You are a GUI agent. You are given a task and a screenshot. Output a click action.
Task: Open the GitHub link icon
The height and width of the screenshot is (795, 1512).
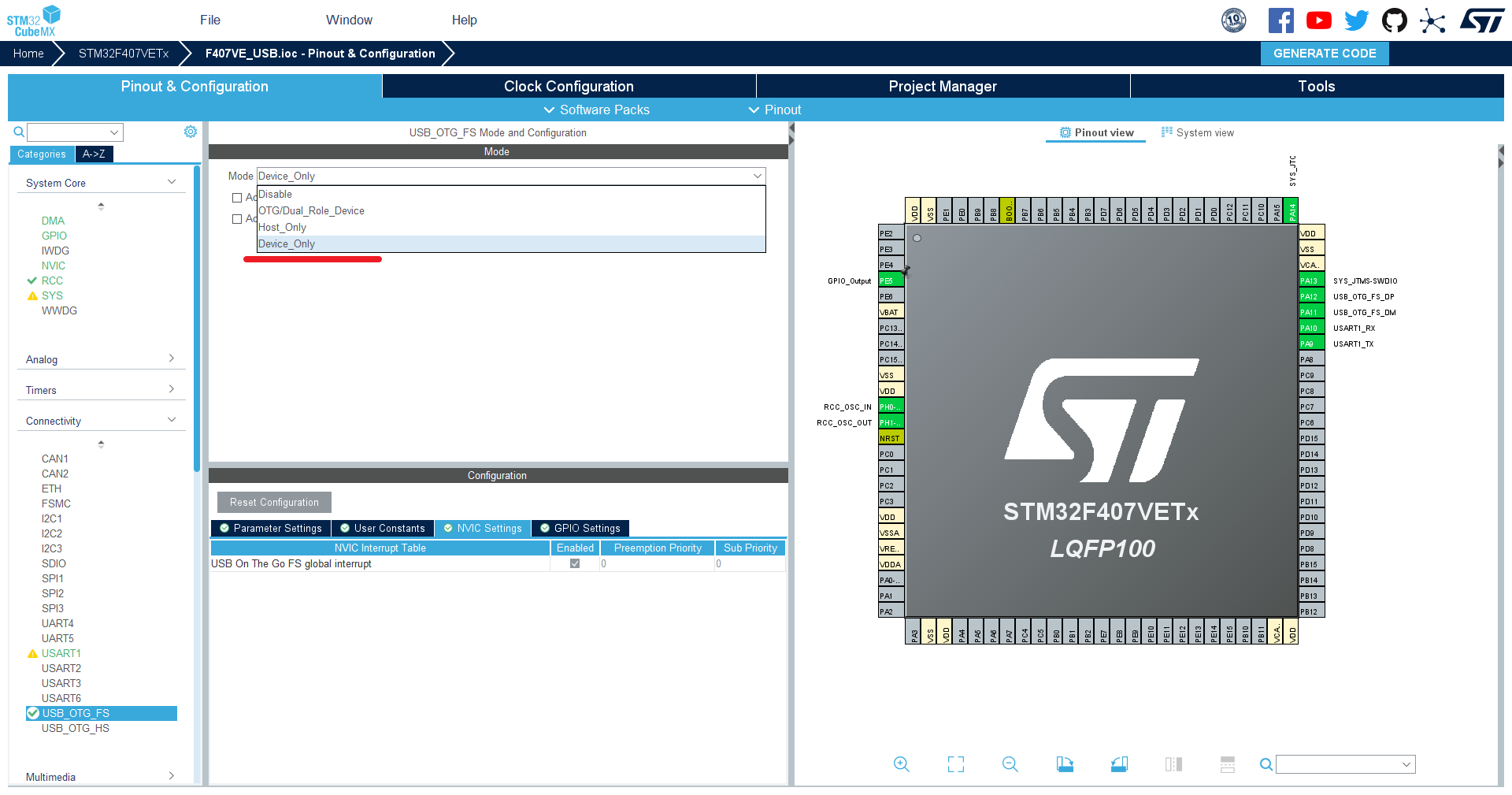(x=1395, y=20)
